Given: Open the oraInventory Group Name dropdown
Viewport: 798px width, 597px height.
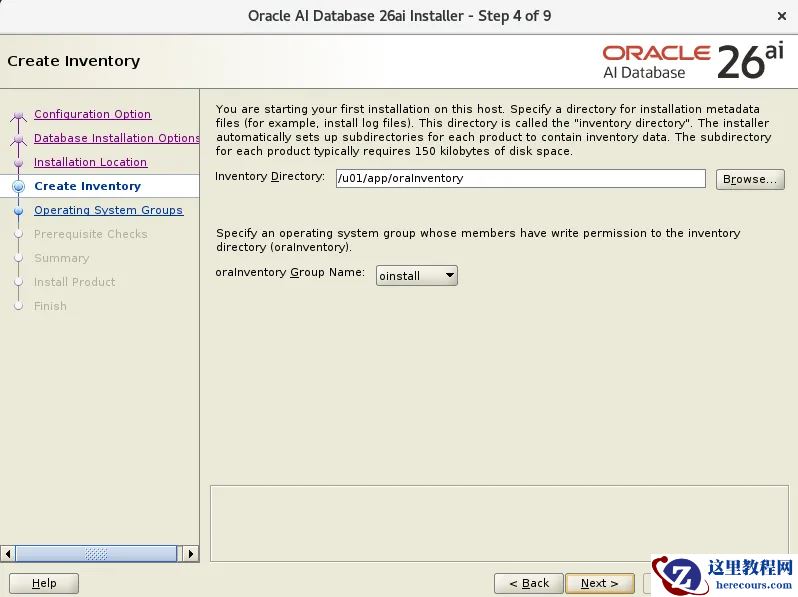Looking at the screenshot, I should coord(417,275).
